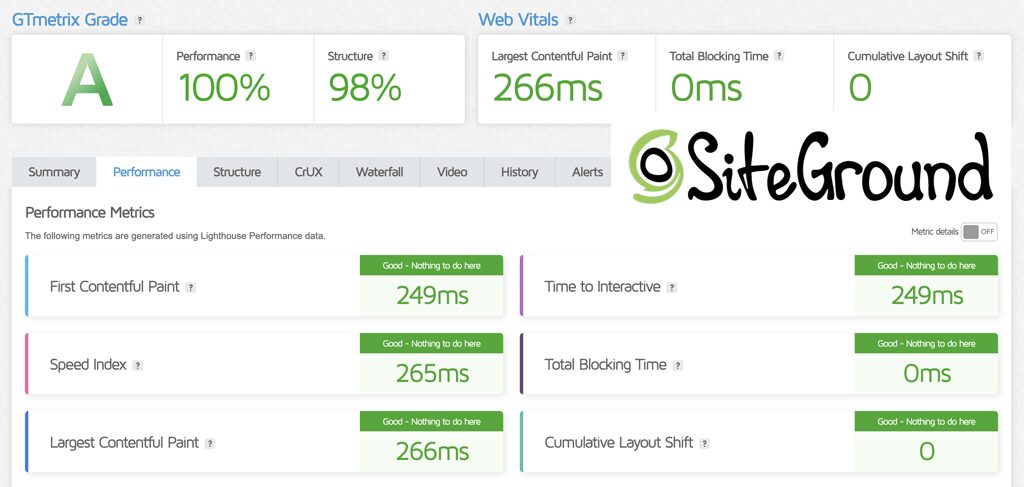Click the 266ms value in Web Vitals
This screenshot has width=1024, height=487.
(x=547, y=87)
